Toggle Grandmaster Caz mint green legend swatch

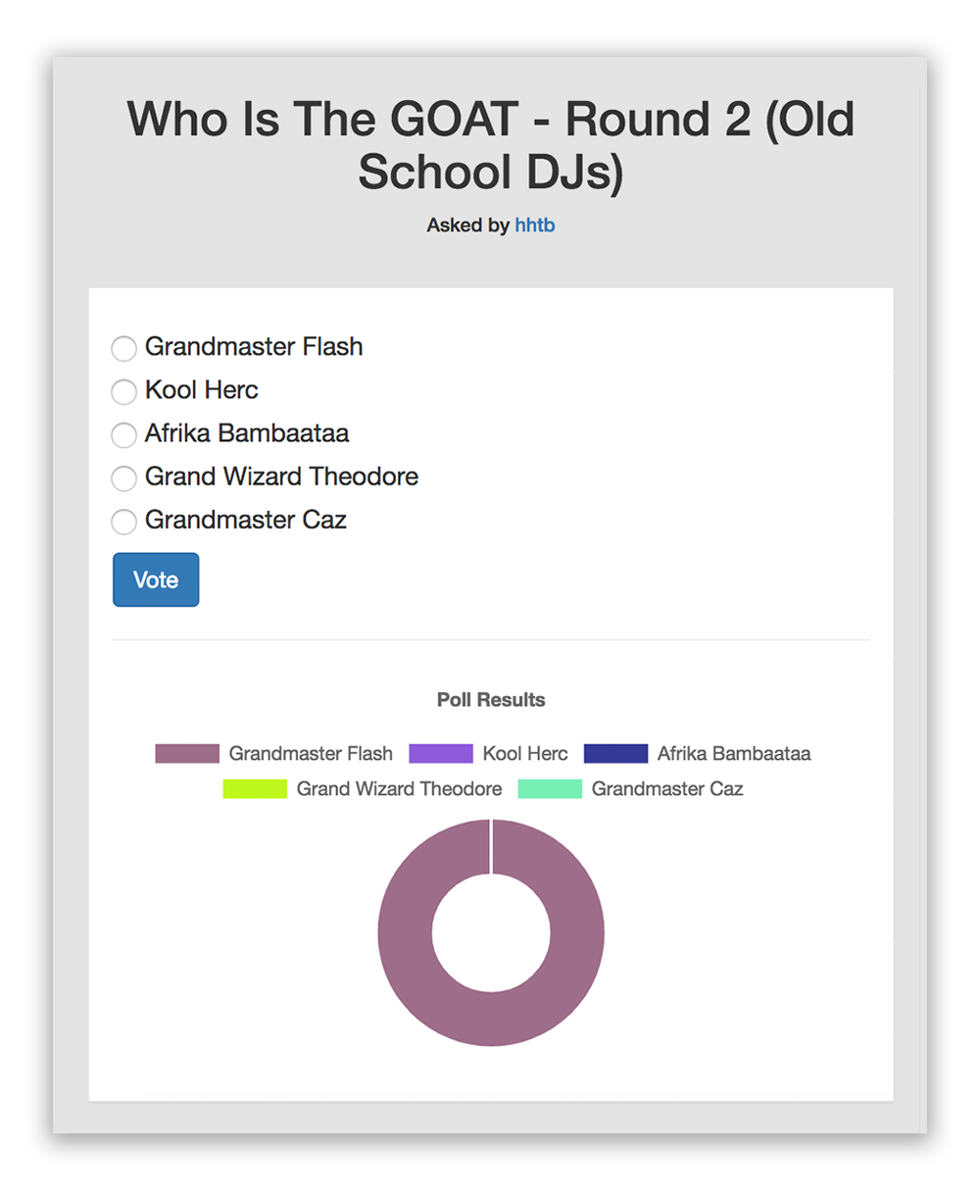550,789
